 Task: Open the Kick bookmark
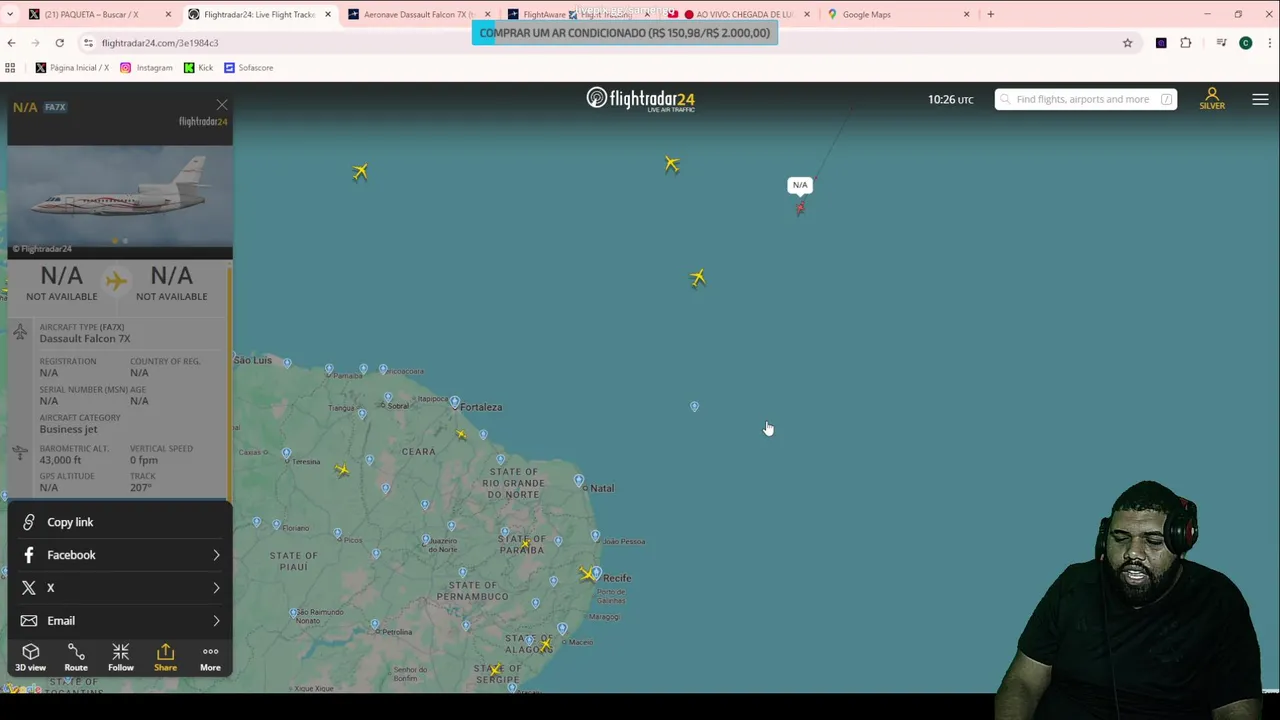coord(198,68)
